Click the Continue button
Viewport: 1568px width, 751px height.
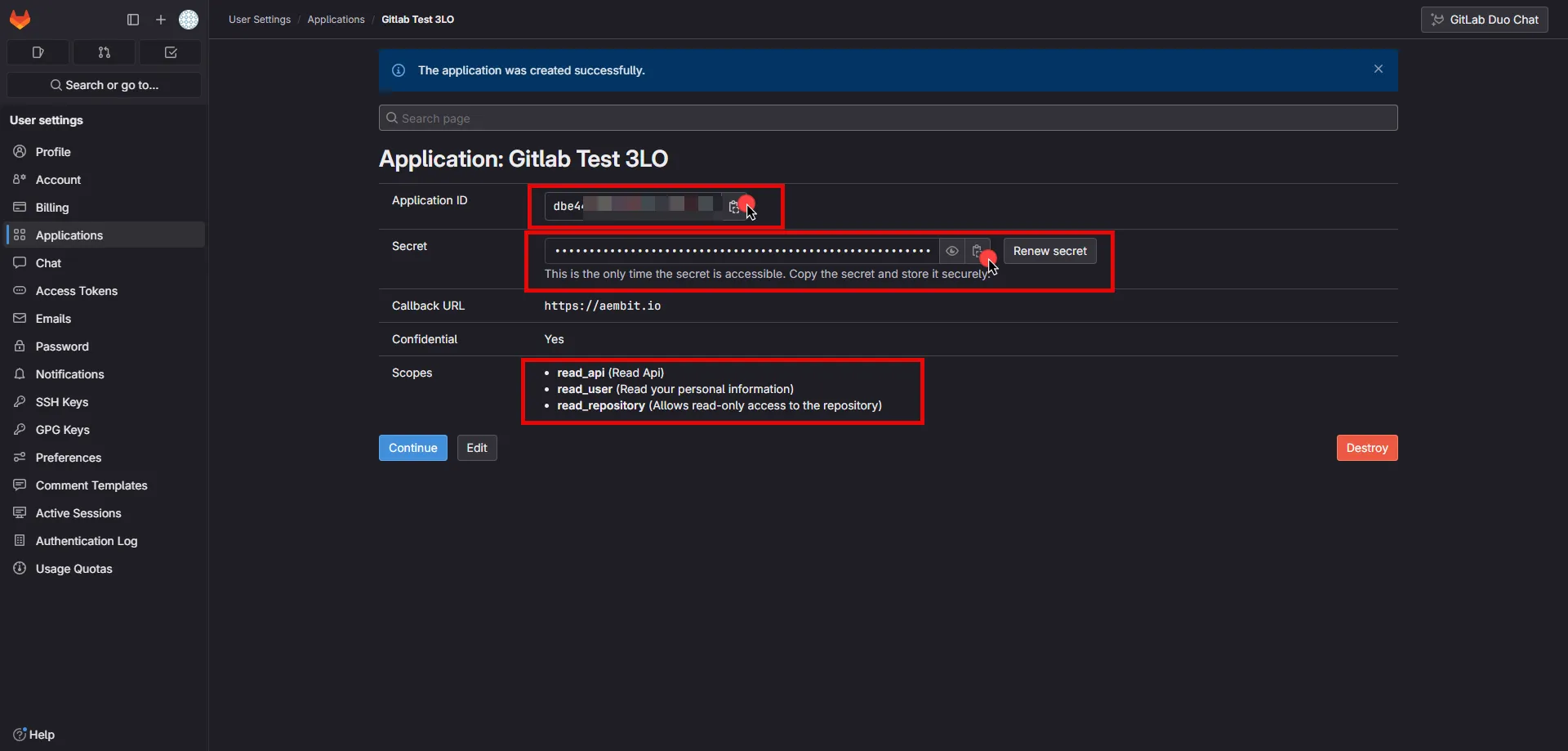point(412,448)
